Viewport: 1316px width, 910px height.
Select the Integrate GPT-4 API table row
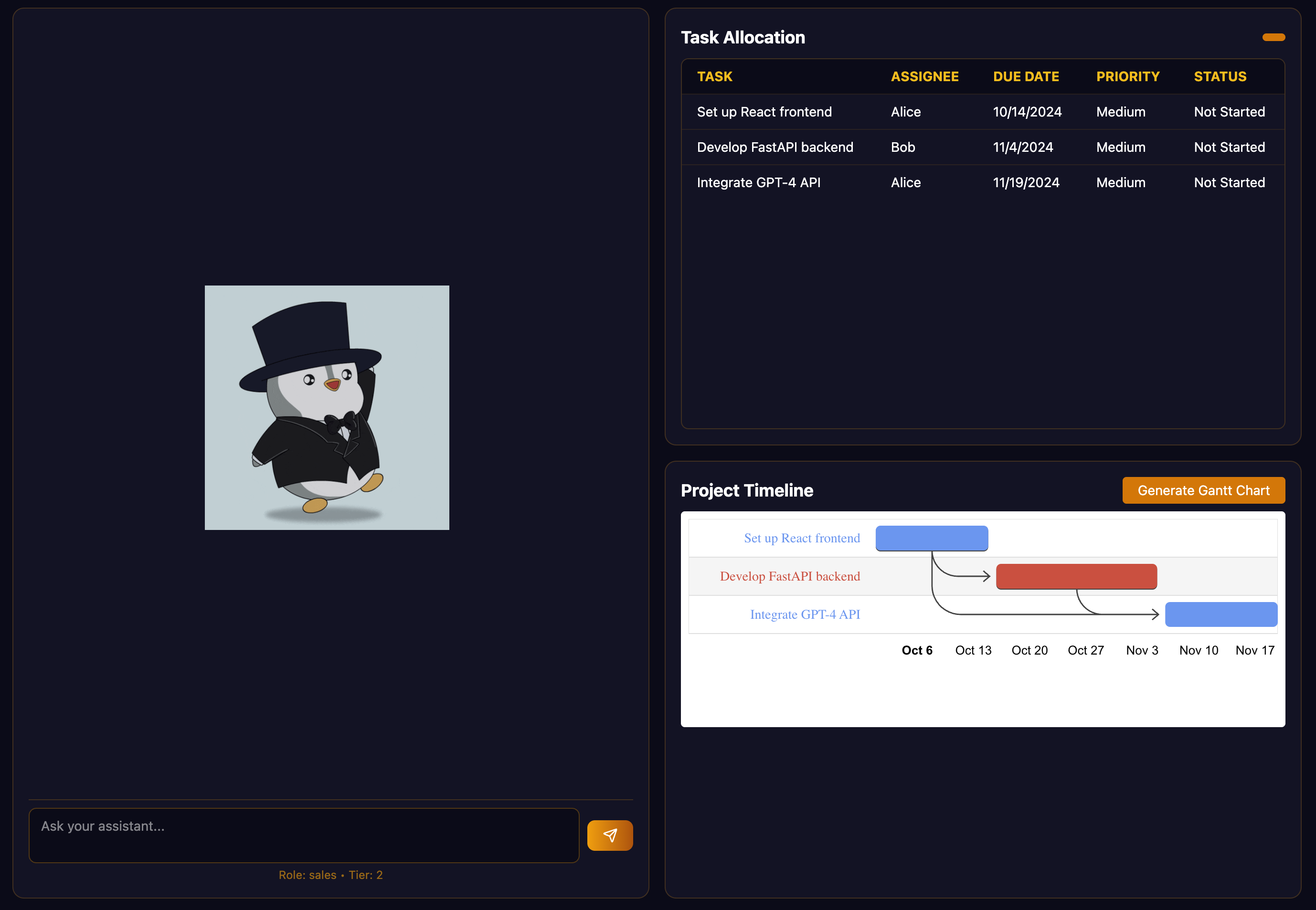pyautogui.click(x=758, y=183)
